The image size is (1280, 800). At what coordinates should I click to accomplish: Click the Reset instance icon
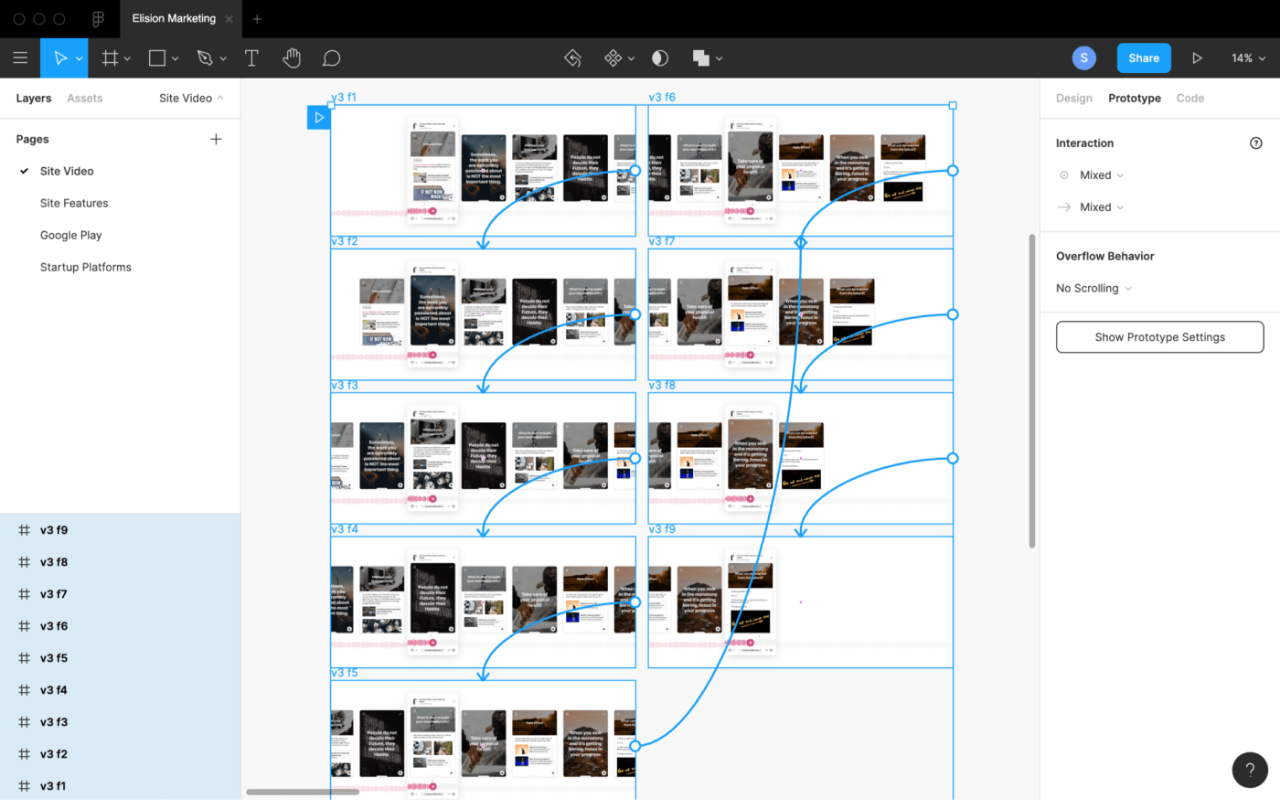coord(573,57)
